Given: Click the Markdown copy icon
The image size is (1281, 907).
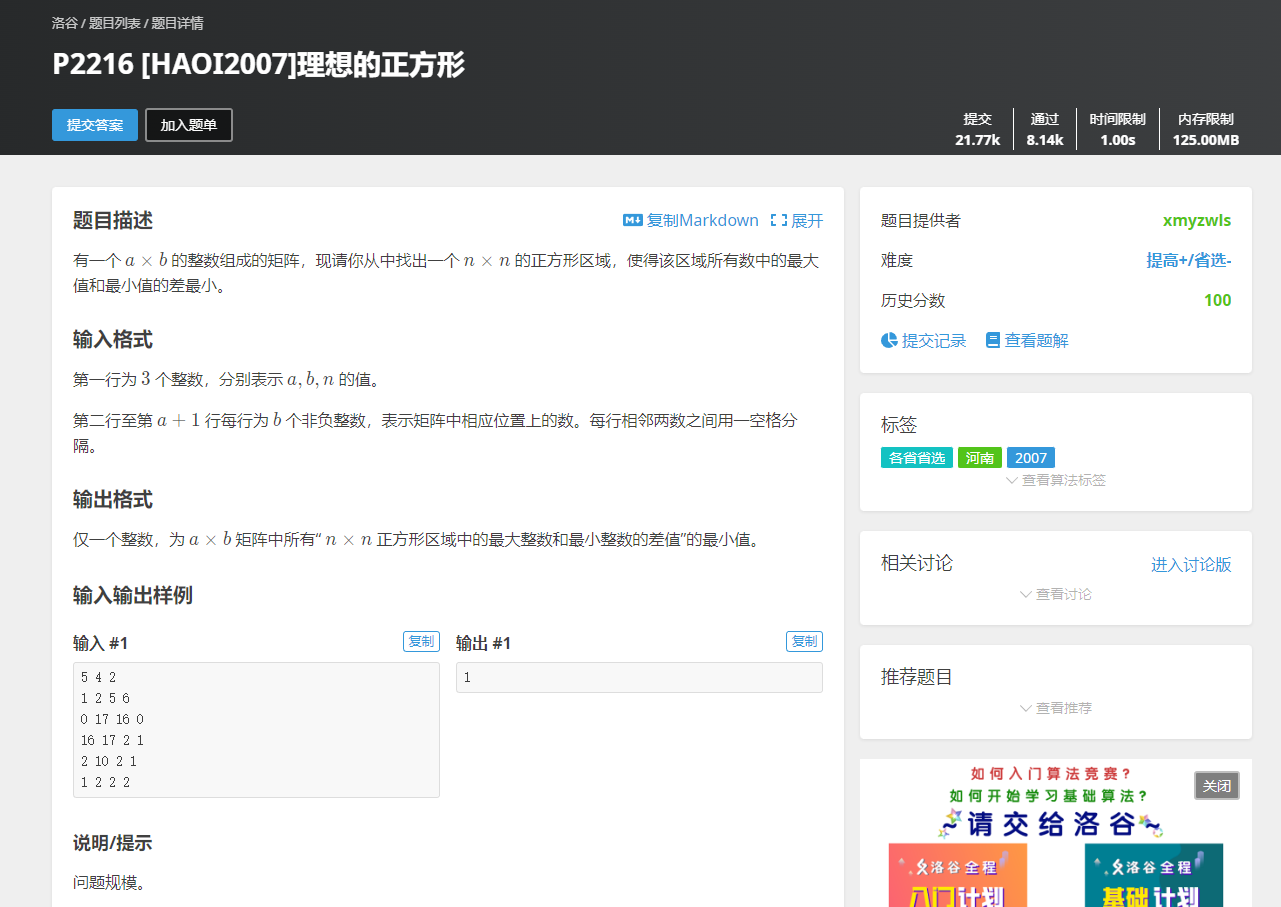Looking at the screenshot, I should 632,220.
